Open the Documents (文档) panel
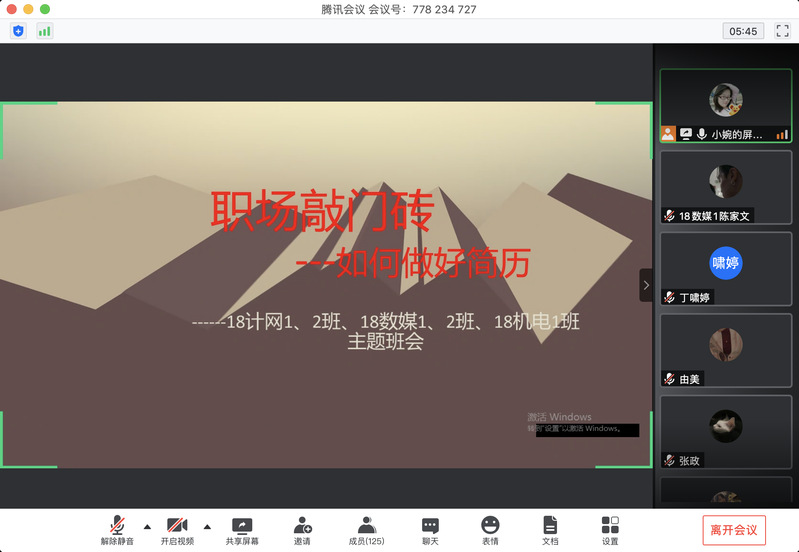Screen dimensions: 799x552 pyautogui.click(x=550, y=530)
